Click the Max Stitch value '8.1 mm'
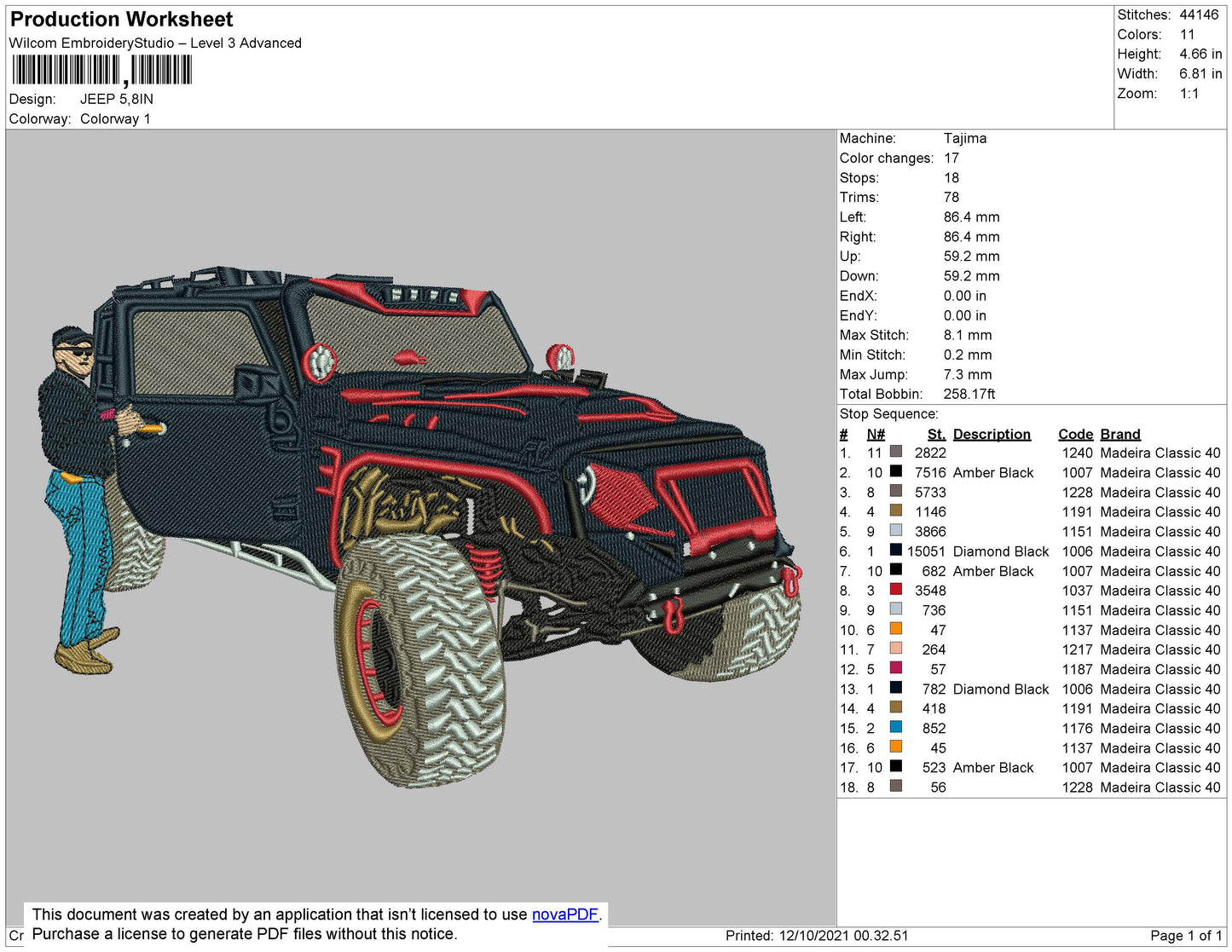 point(968,335)
